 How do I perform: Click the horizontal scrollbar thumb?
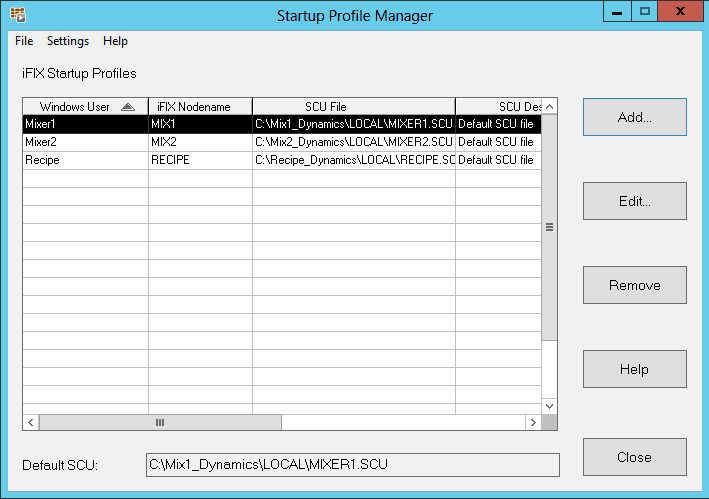coord(160,422)
